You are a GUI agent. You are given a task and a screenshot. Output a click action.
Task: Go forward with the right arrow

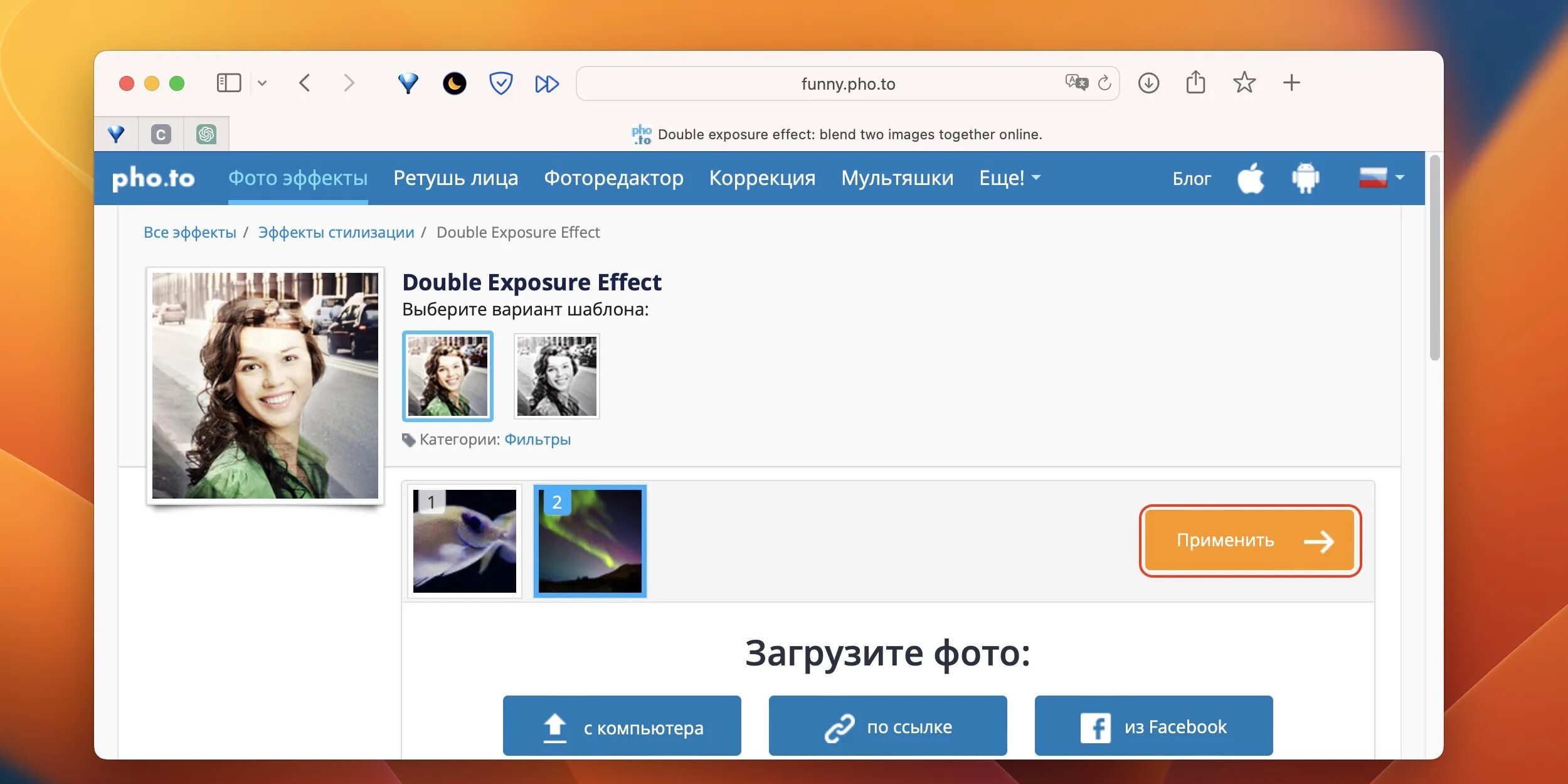349,83
